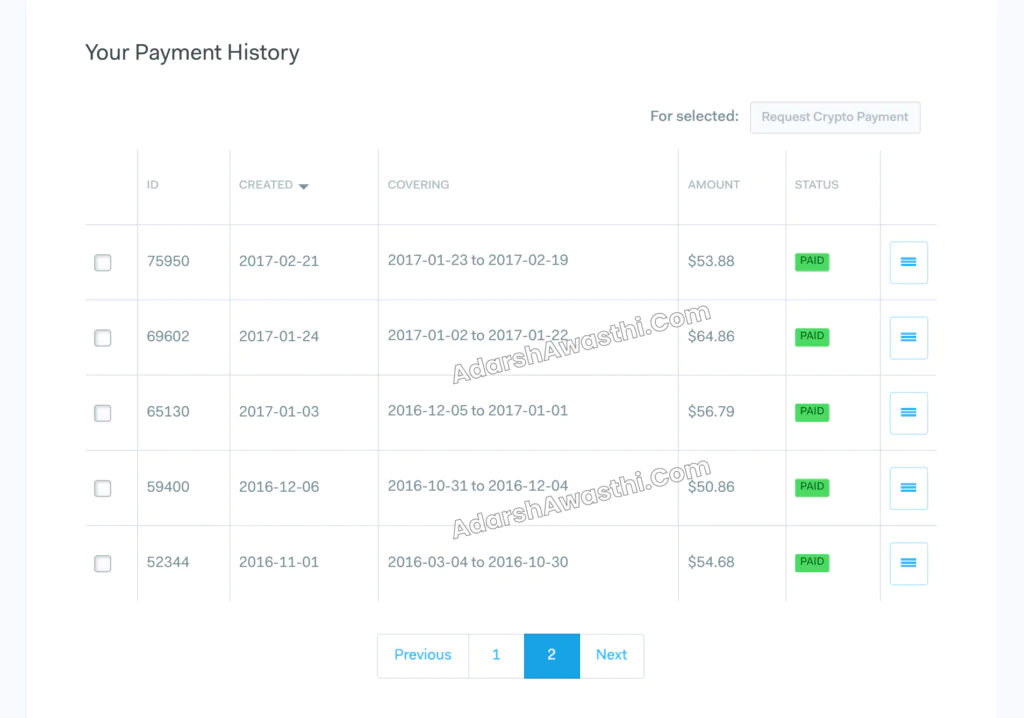Go to the Previous page
This screenshot has height=718, width=1024.
[422, 655]
